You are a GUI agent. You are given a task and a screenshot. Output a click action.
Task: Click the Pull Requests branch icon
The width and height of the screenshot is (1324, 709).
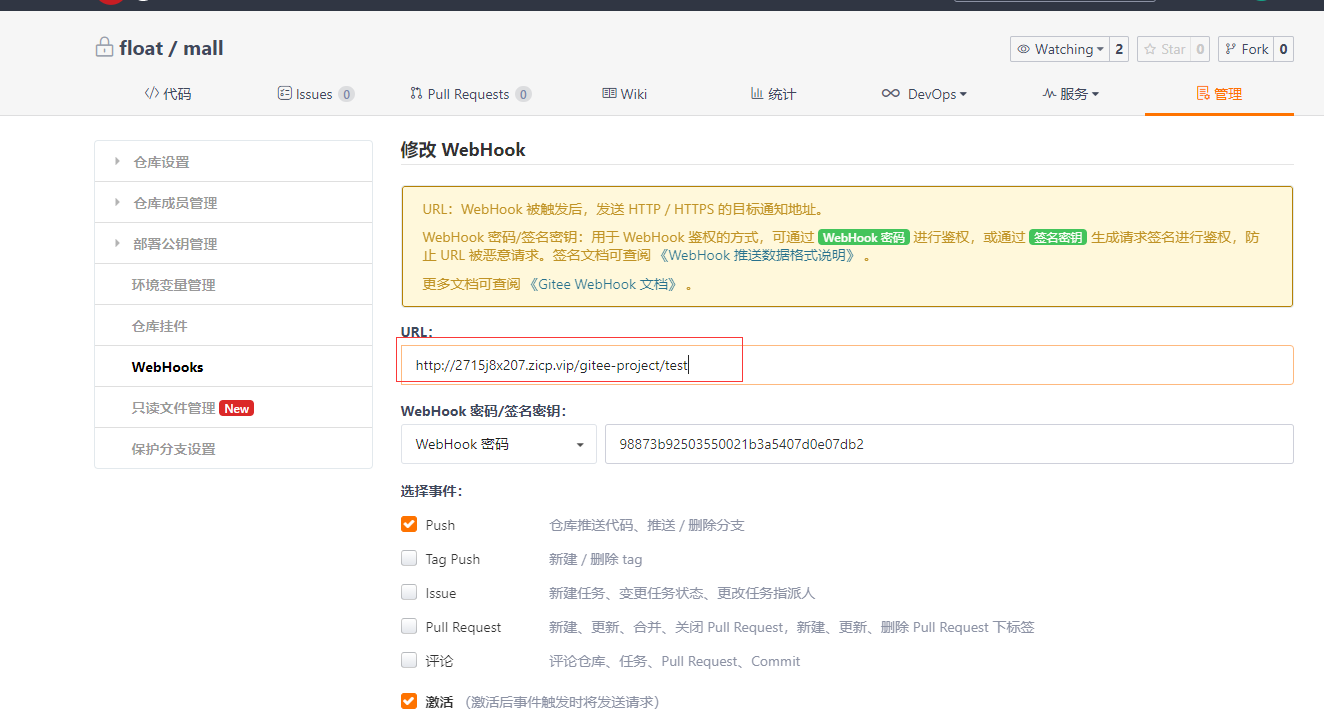tap(416, 93)
